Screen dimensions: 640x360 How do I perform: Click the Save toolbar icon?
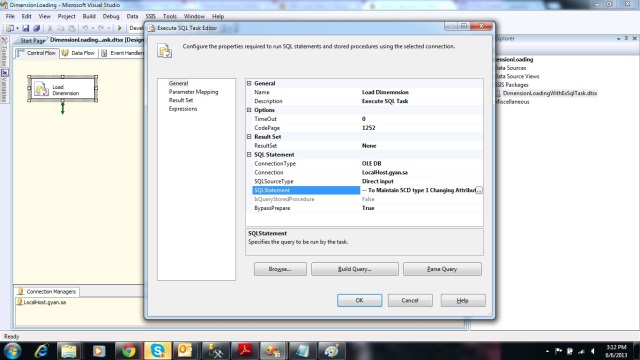pyautogui.click(x=26, y=28)
